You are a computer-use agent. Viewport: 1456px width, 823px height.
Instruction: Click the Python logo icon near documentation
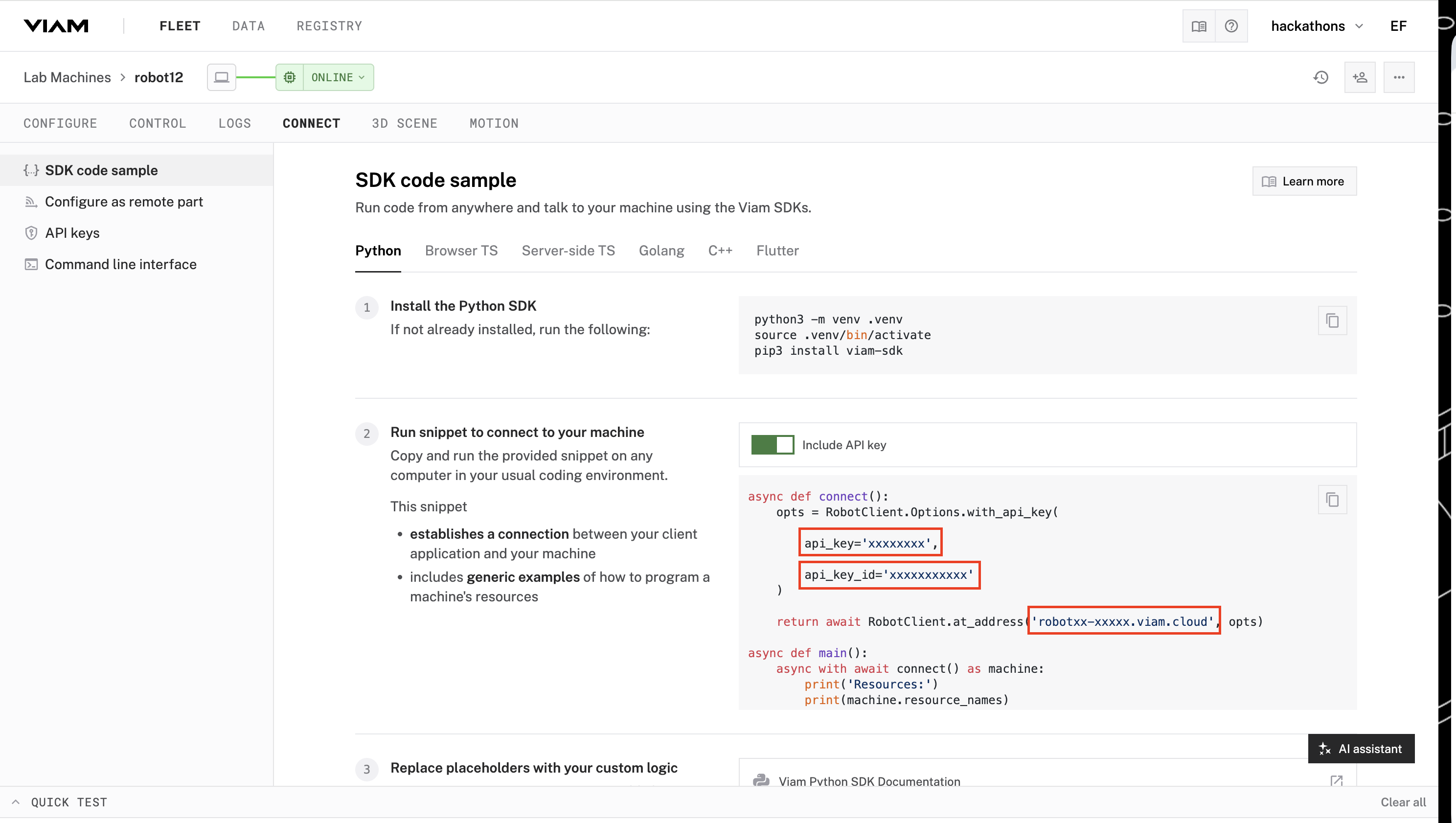[x=761, y=780]
